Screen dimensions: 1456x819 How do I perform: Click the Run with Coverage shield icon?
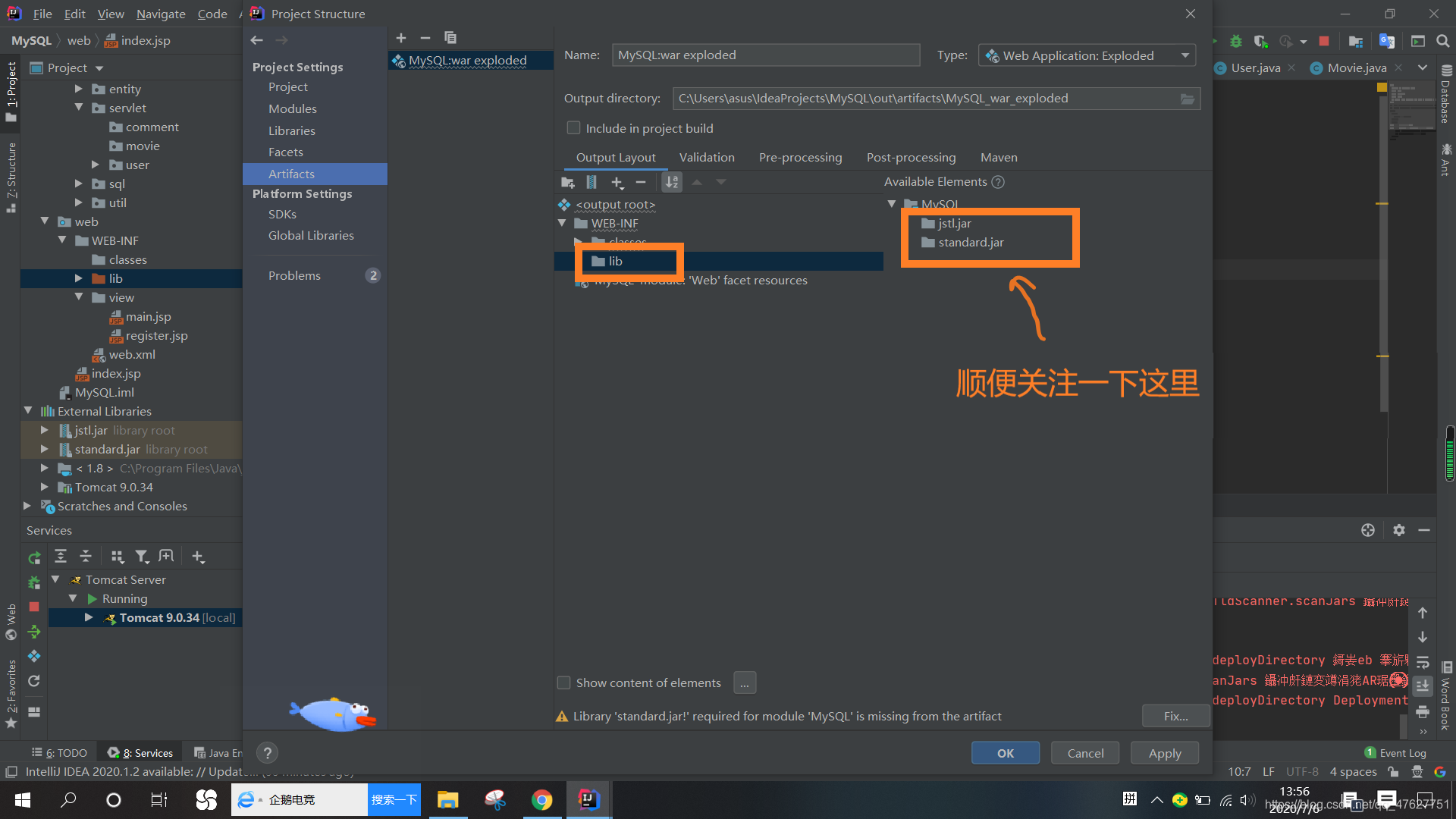[x=1260, y=41]
